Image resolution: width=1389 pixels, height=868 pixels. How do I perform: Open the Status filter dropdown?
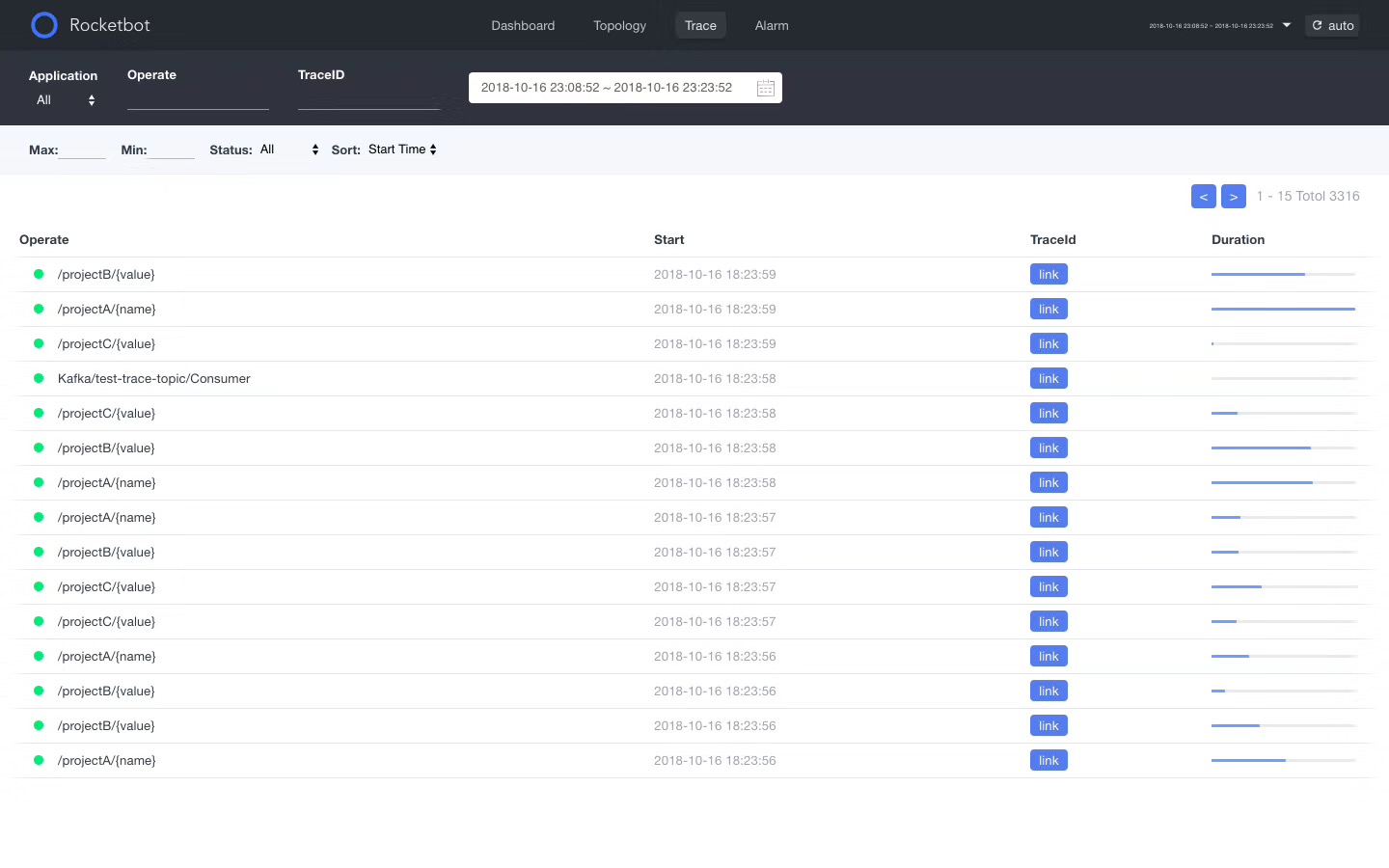point(289,149)
